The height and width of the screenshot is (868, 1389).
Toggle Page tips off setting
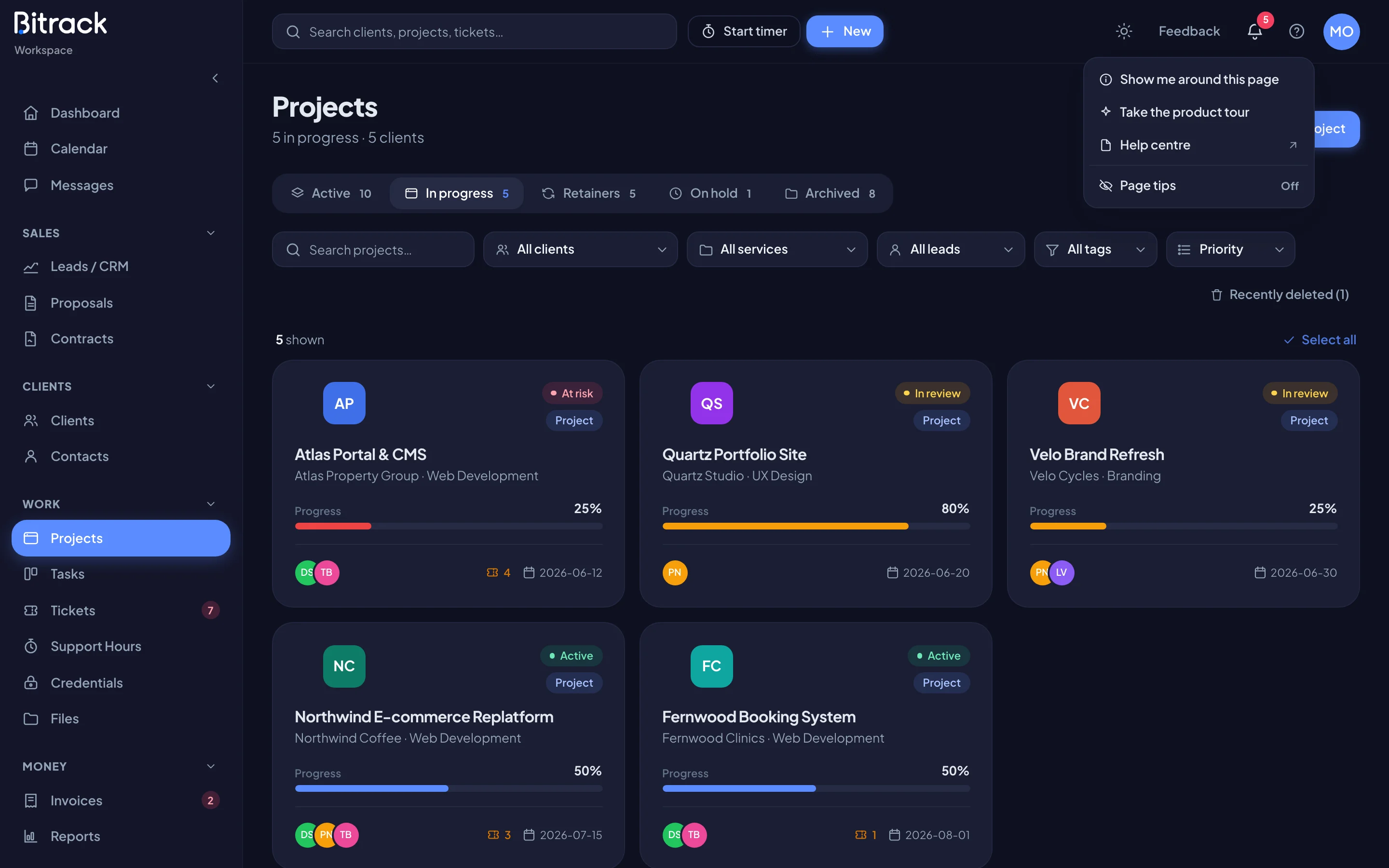(x=1198, y=186)
